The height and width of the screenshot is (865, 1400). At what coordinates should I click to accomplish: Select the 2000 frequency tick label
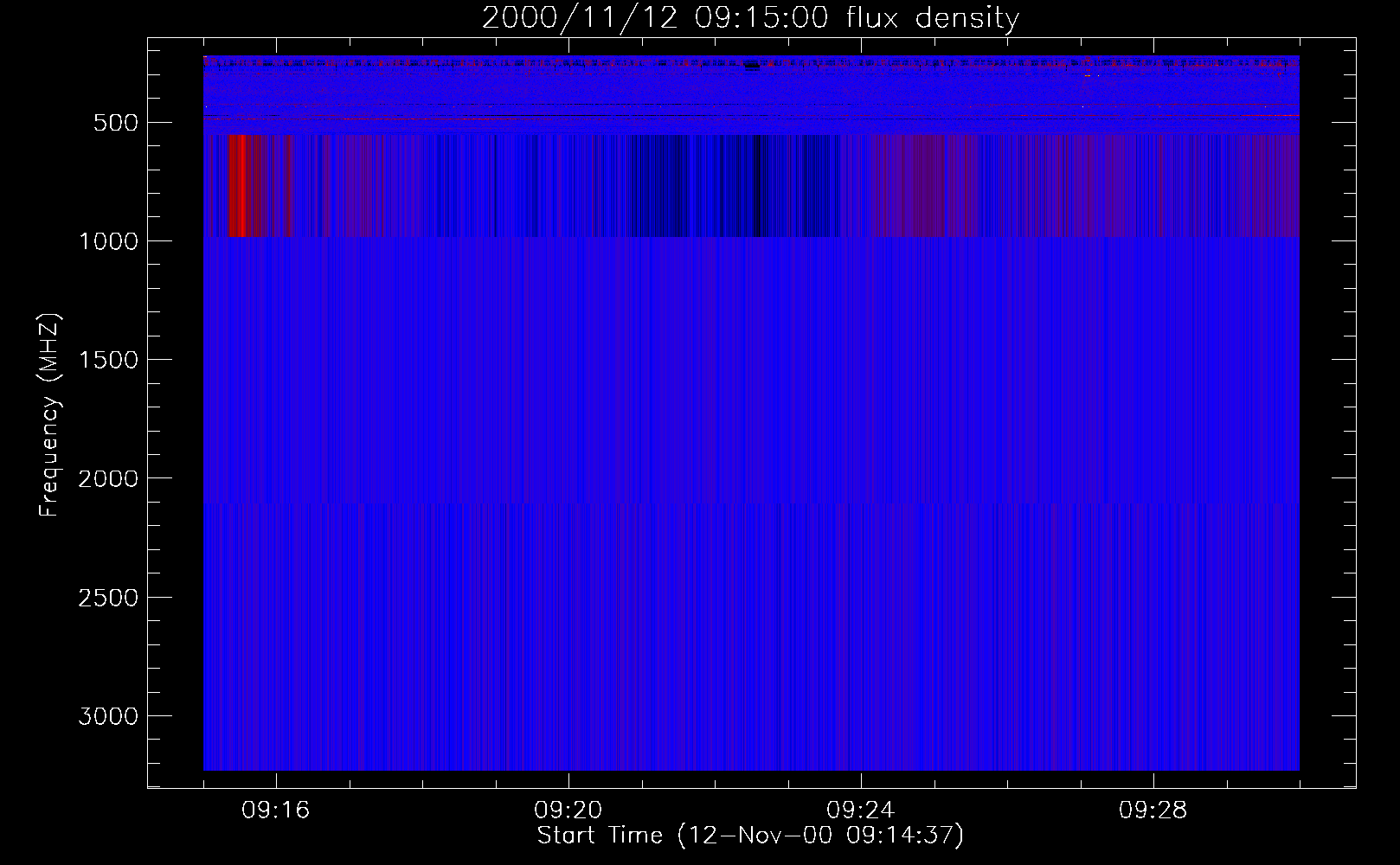[x=108, y=479]
